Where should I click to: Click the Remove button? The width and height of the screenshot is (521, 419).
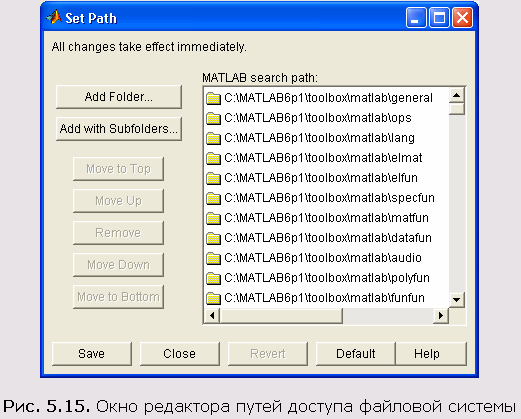pyautogui.click(x=118, y=233)
